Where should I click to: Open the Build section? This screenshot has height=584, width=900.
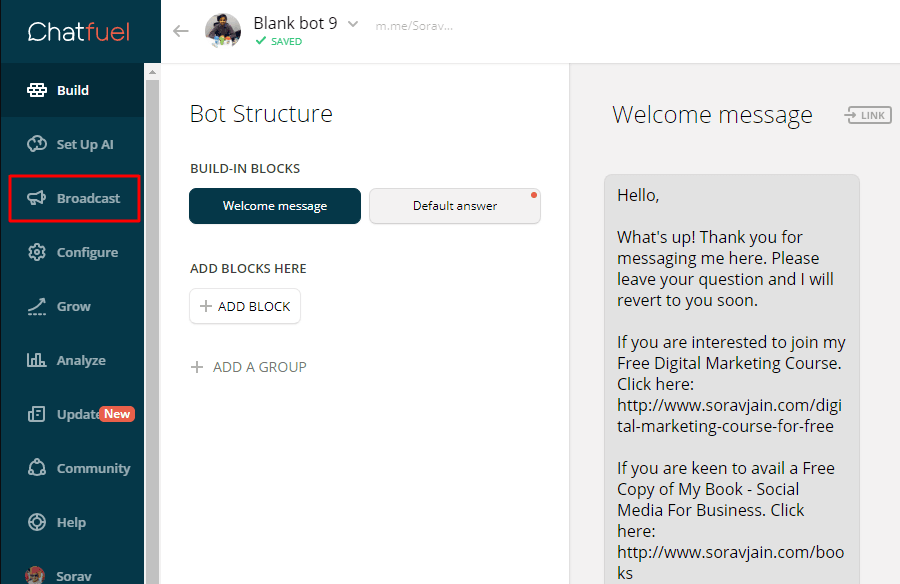coord(72,90)
